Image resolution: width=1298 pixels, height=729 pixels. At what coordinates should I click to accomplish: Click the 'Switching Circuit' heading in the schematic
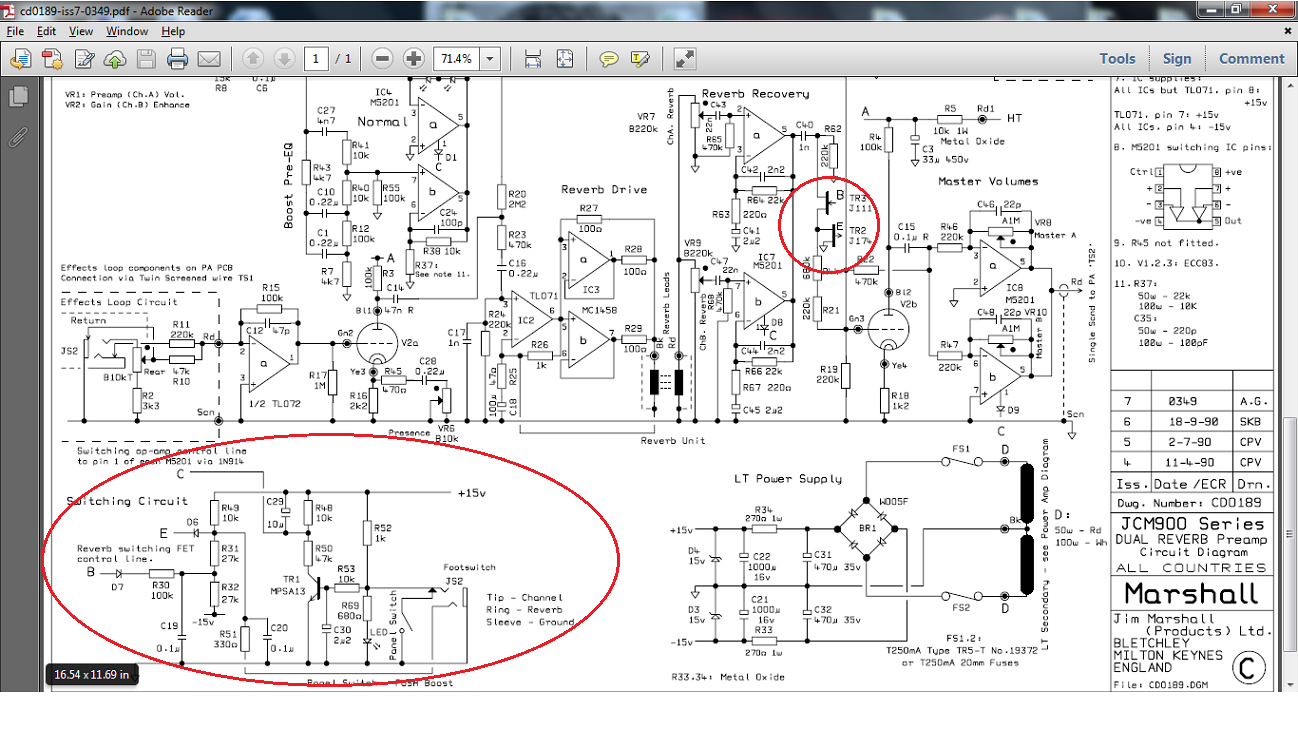pos(126,501)
